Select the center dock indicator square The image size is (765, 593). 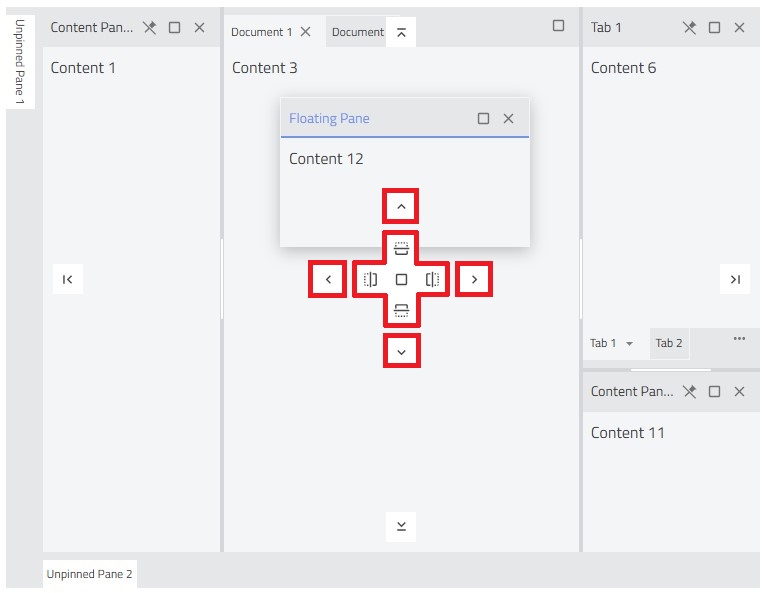click(x=401, y=279)
